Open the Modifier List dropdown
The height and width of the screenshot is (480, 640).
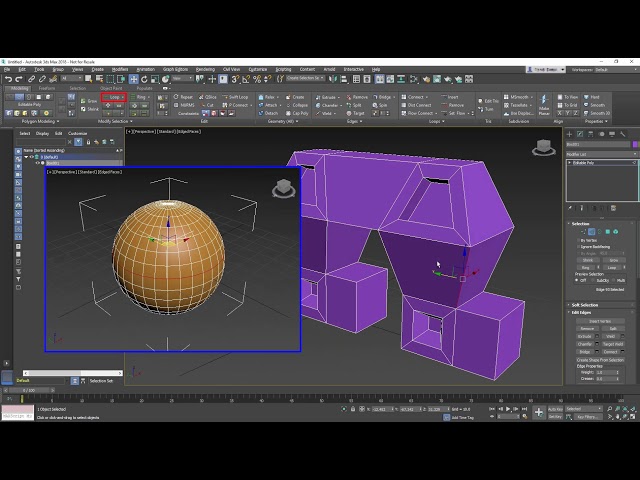coord(602,154)
